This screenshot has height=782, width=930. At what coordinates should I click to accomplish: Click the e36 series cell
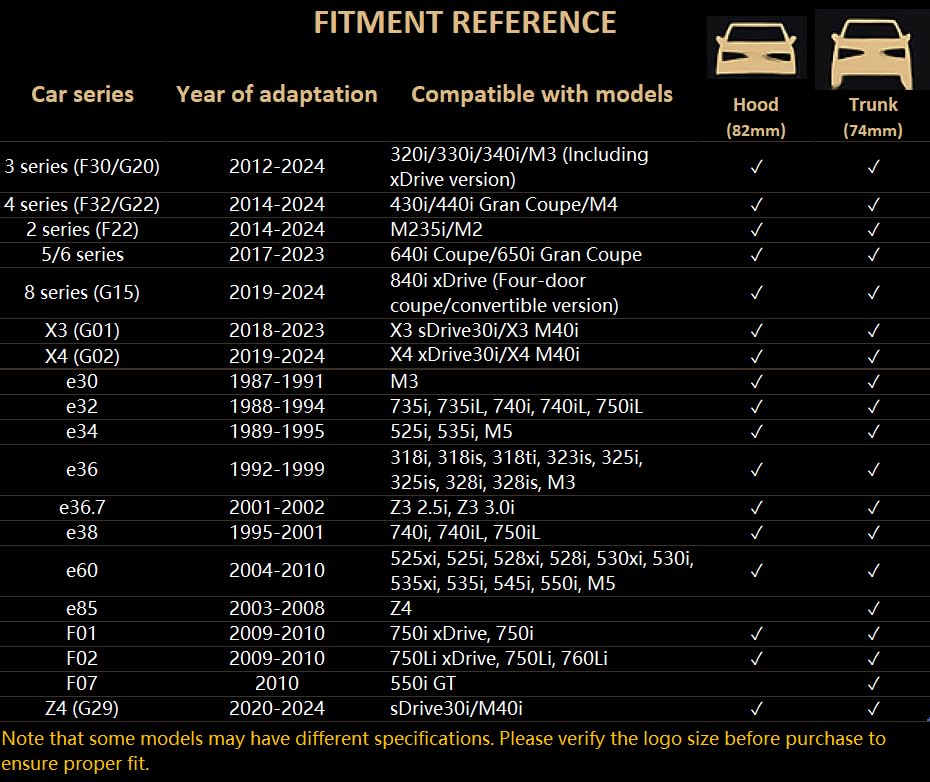point(82,469)
